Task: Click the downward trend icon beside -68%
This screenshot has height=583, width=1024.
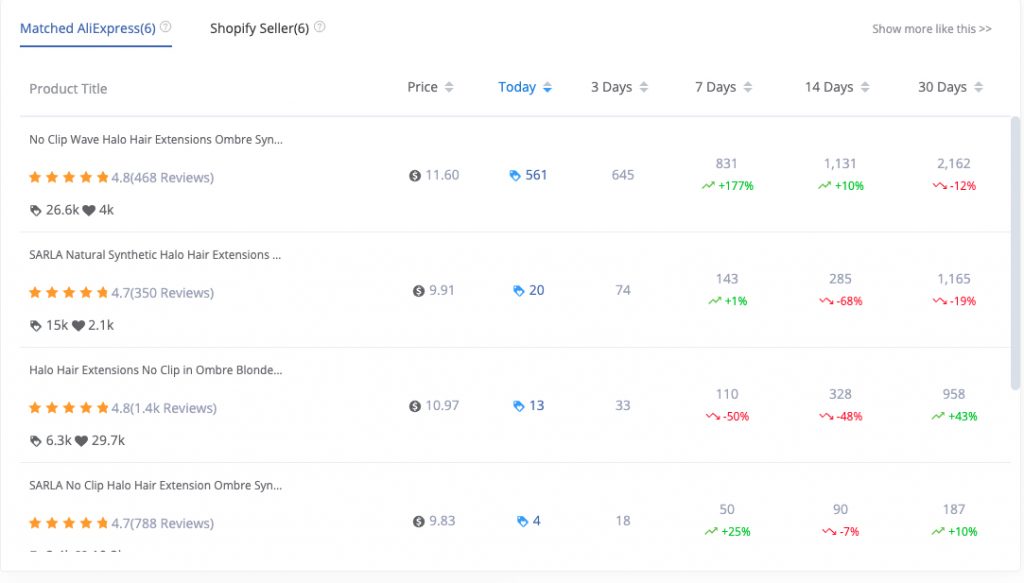Action: pos(826,301)
